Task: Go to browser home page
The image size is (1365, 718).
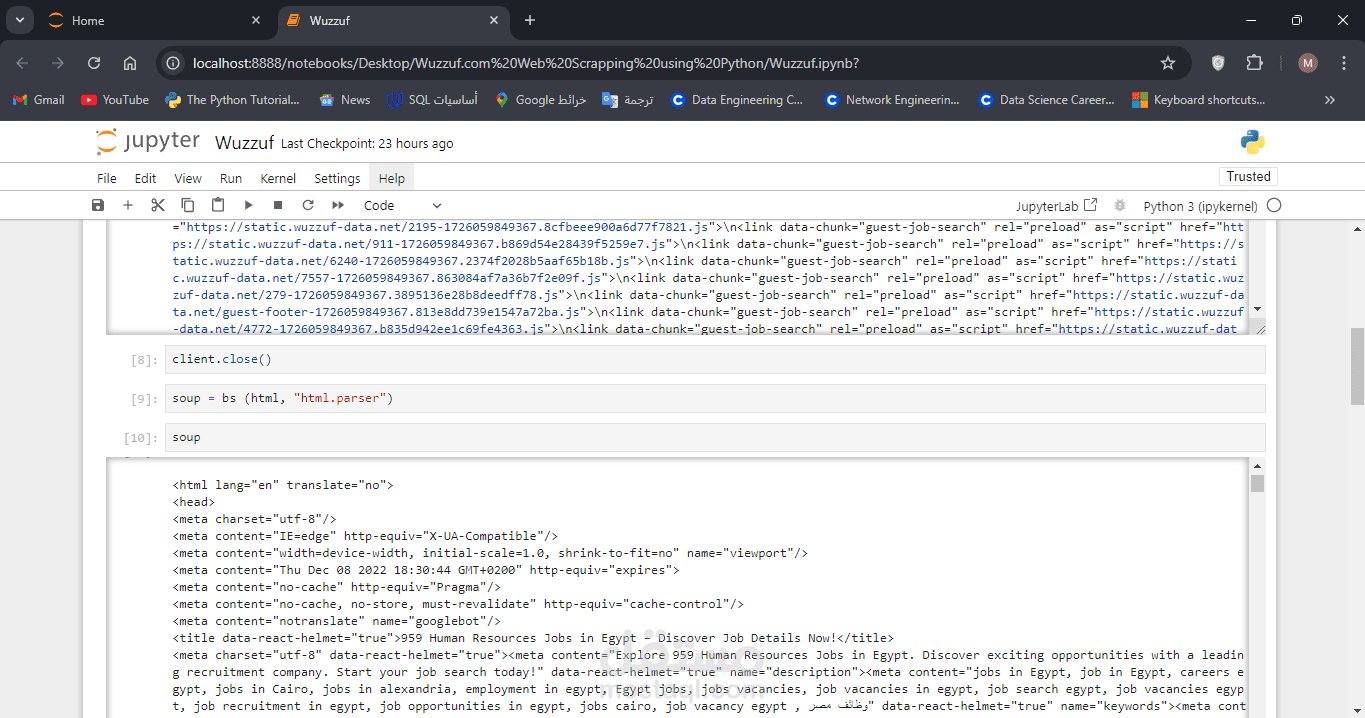Action: tap(130, 63)
